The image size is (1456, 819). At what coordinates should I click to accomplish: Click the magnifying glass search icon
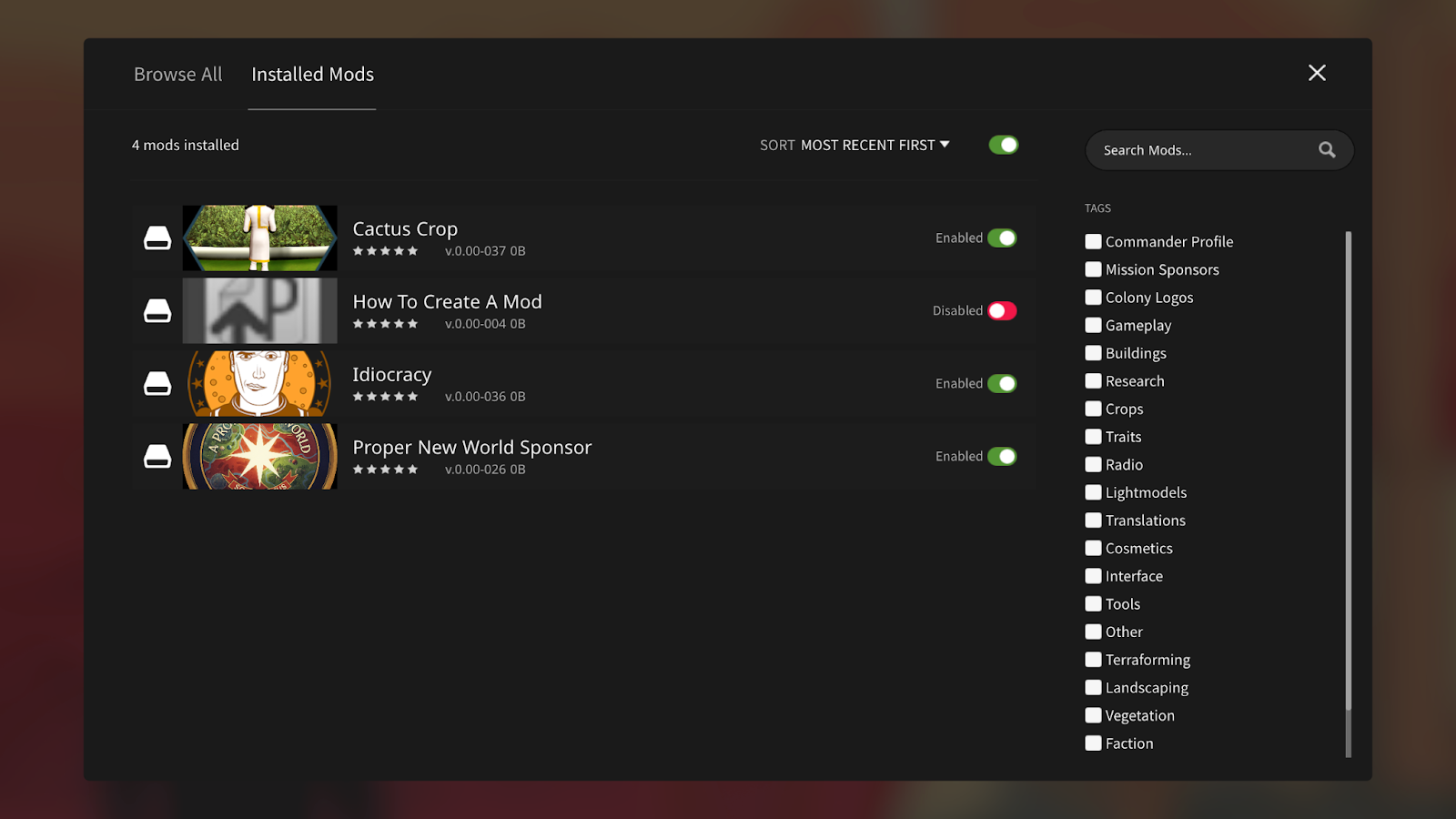coord(1327,150)
